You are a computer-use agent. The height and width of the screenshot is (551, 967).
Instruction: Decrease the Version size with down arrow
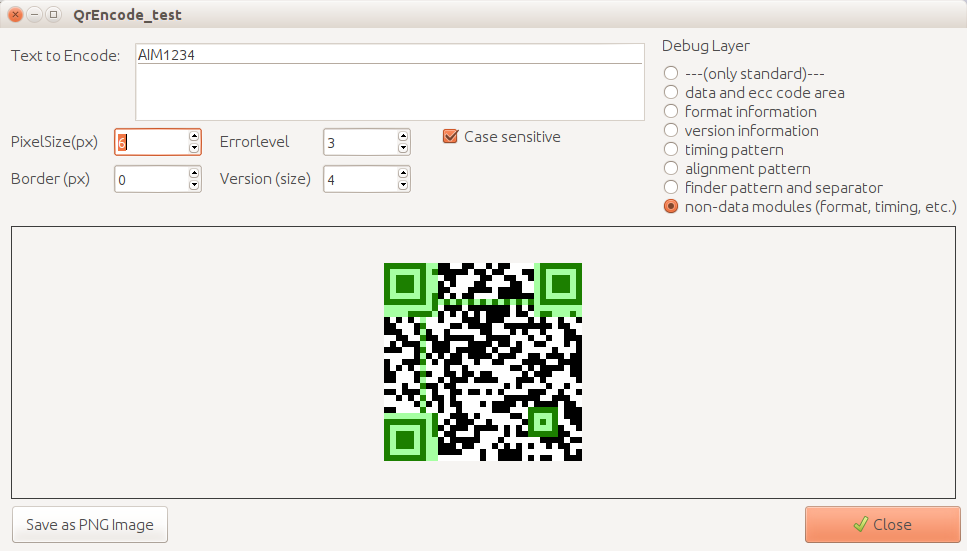(403, 185)
